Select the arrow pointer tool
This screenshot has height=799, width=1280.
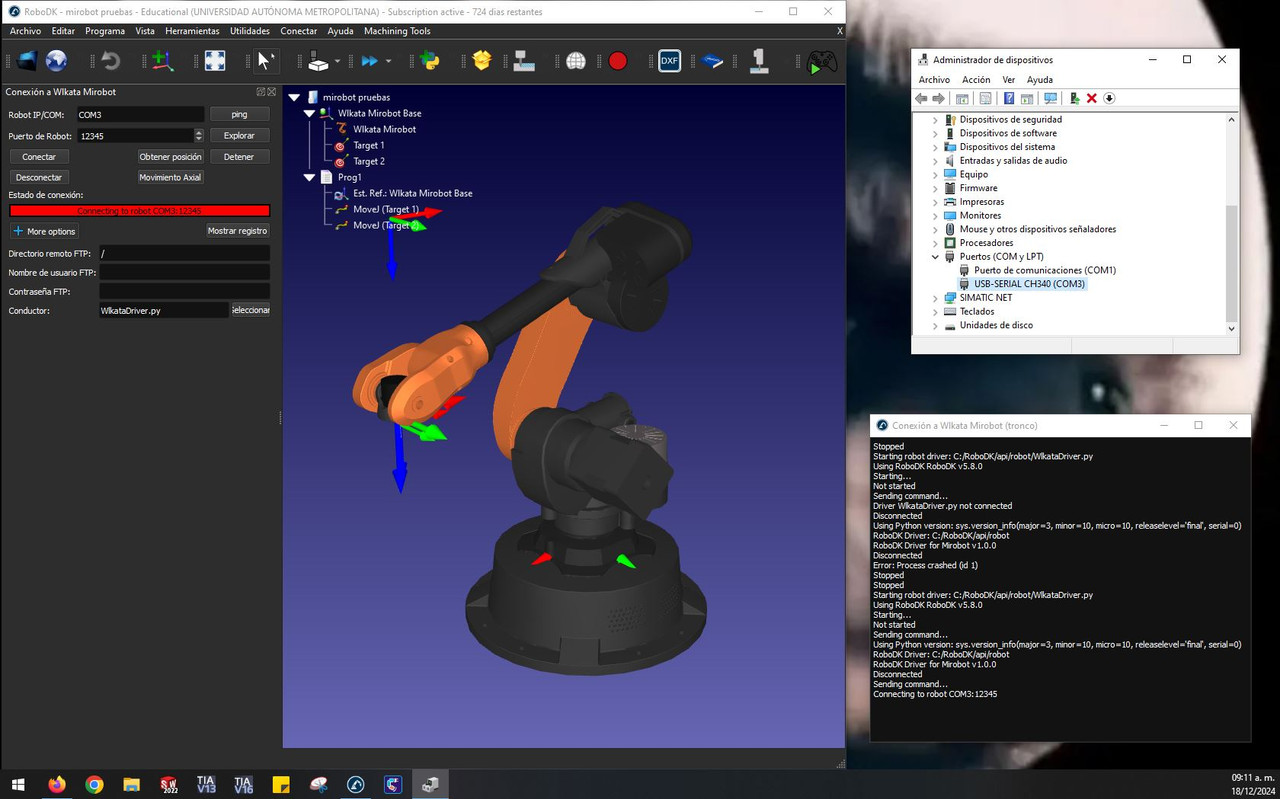tap(264, 61)
